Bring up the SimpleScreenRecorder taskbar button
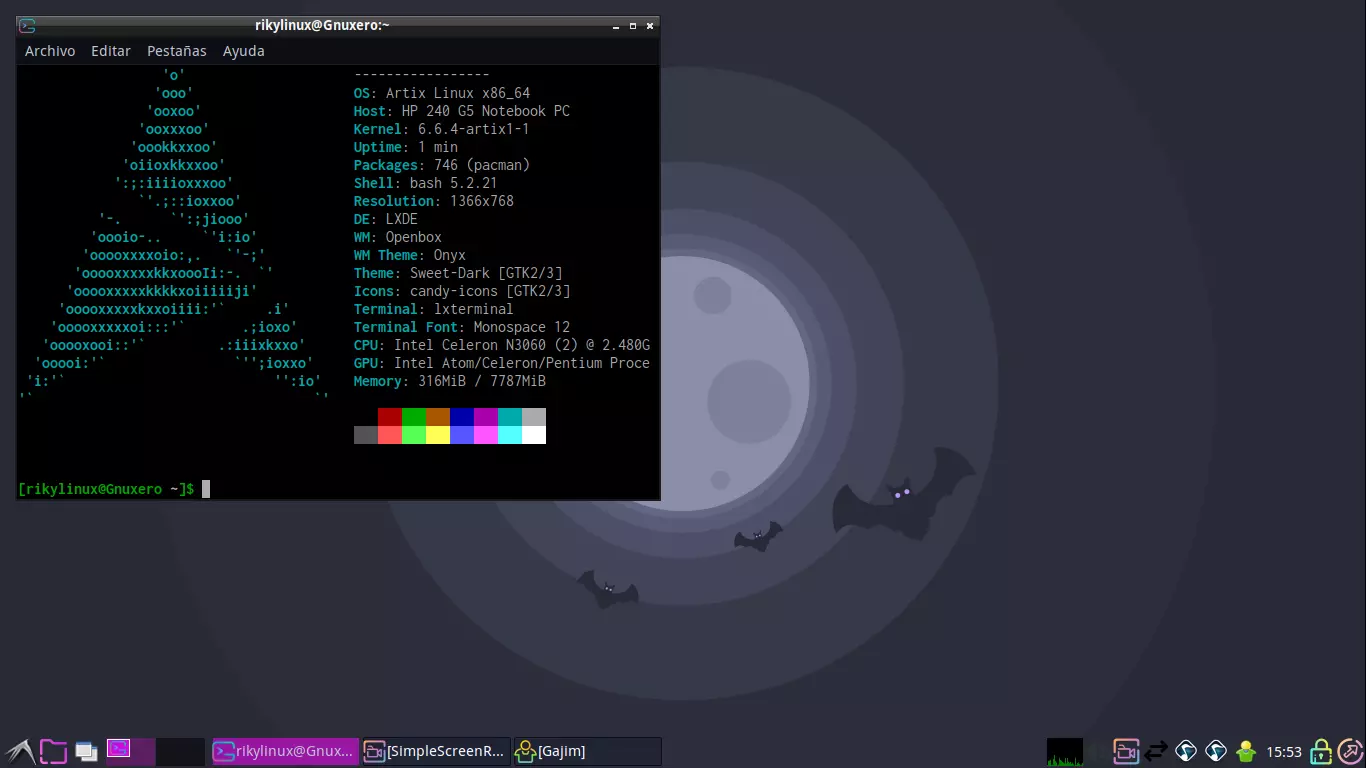1366x768 pixels. [435, 752]
